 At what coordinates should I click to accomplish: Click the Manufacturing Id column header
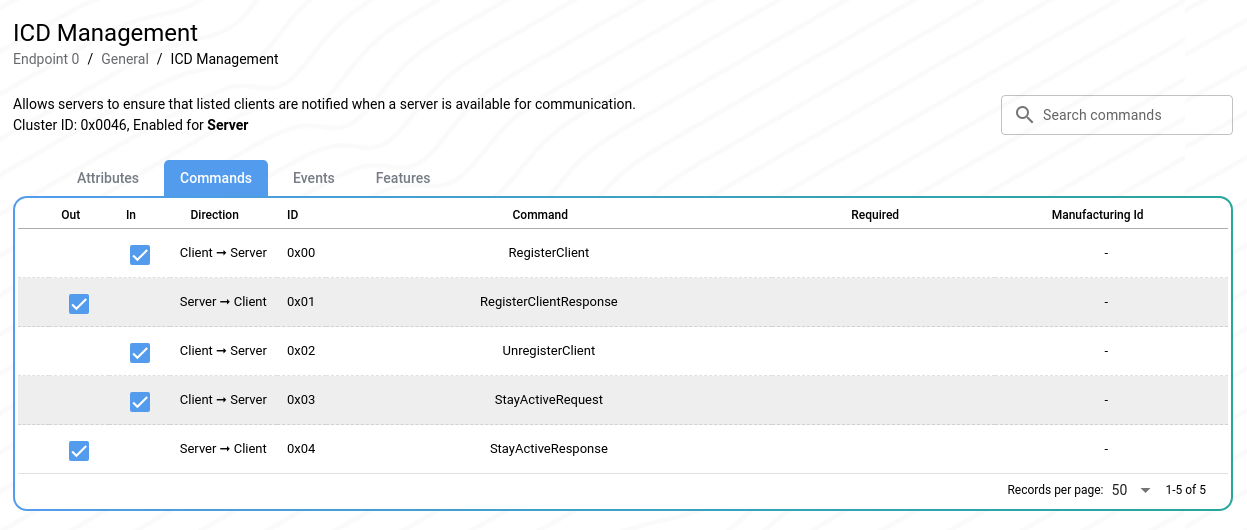pos(1097,215)
